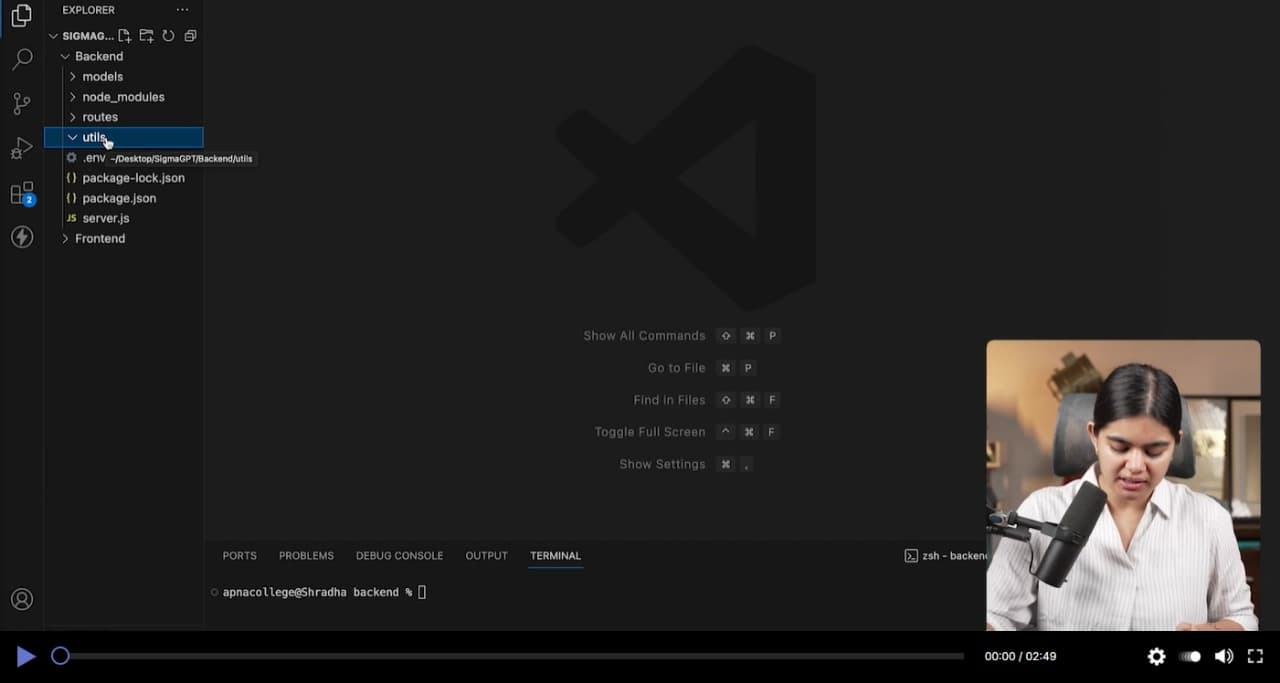Image resolution: width=1280 pixels, height=683 pixels.
Task: Collapse all folders in Explorer
Action: tap(190, 36)
